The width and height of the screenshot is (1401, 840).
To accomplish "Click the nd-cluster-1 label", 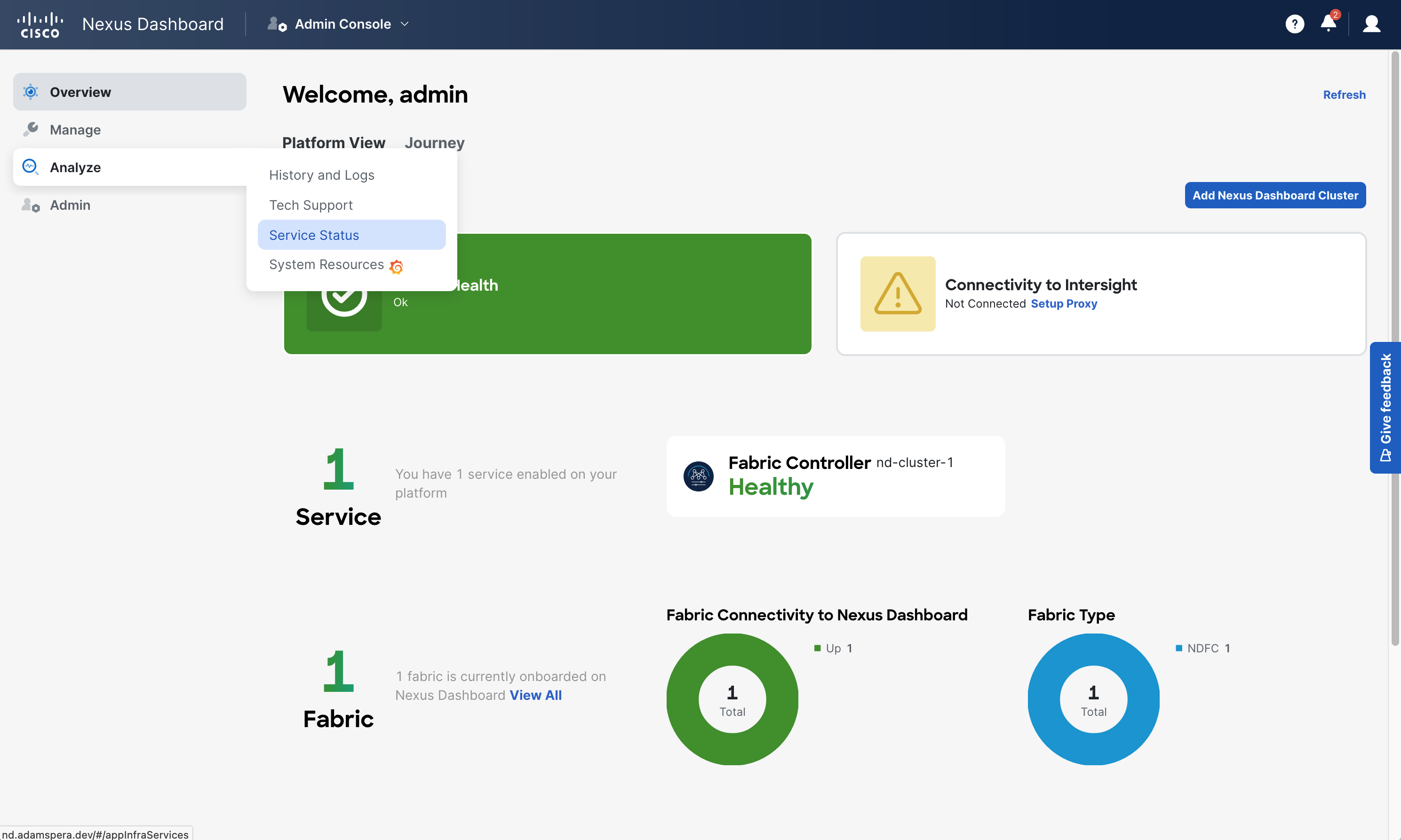I will [915, 462].
